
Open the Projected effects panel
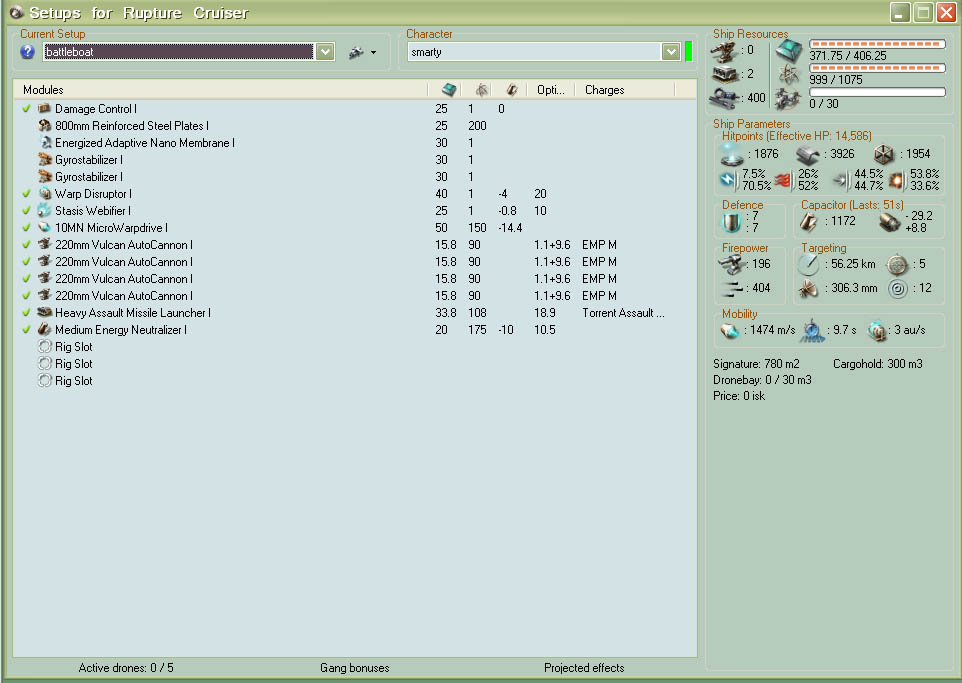584,668
